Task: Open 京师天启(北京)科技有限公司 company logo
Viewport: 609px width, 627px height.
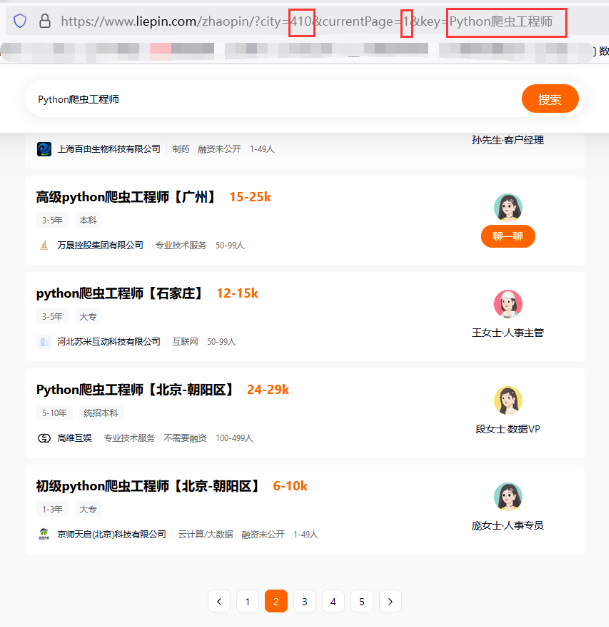Action: 44,535
